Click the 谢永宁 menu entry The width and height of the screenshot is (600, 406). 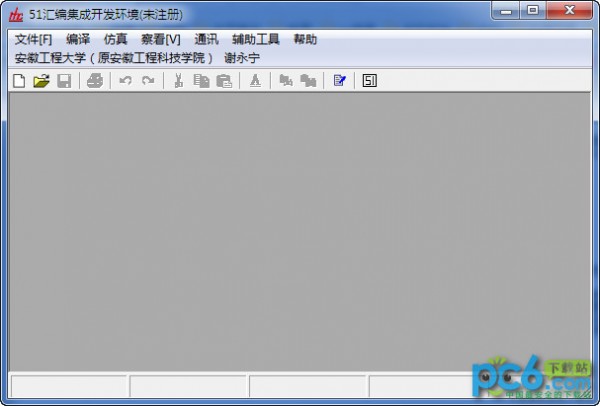[242, 58]
